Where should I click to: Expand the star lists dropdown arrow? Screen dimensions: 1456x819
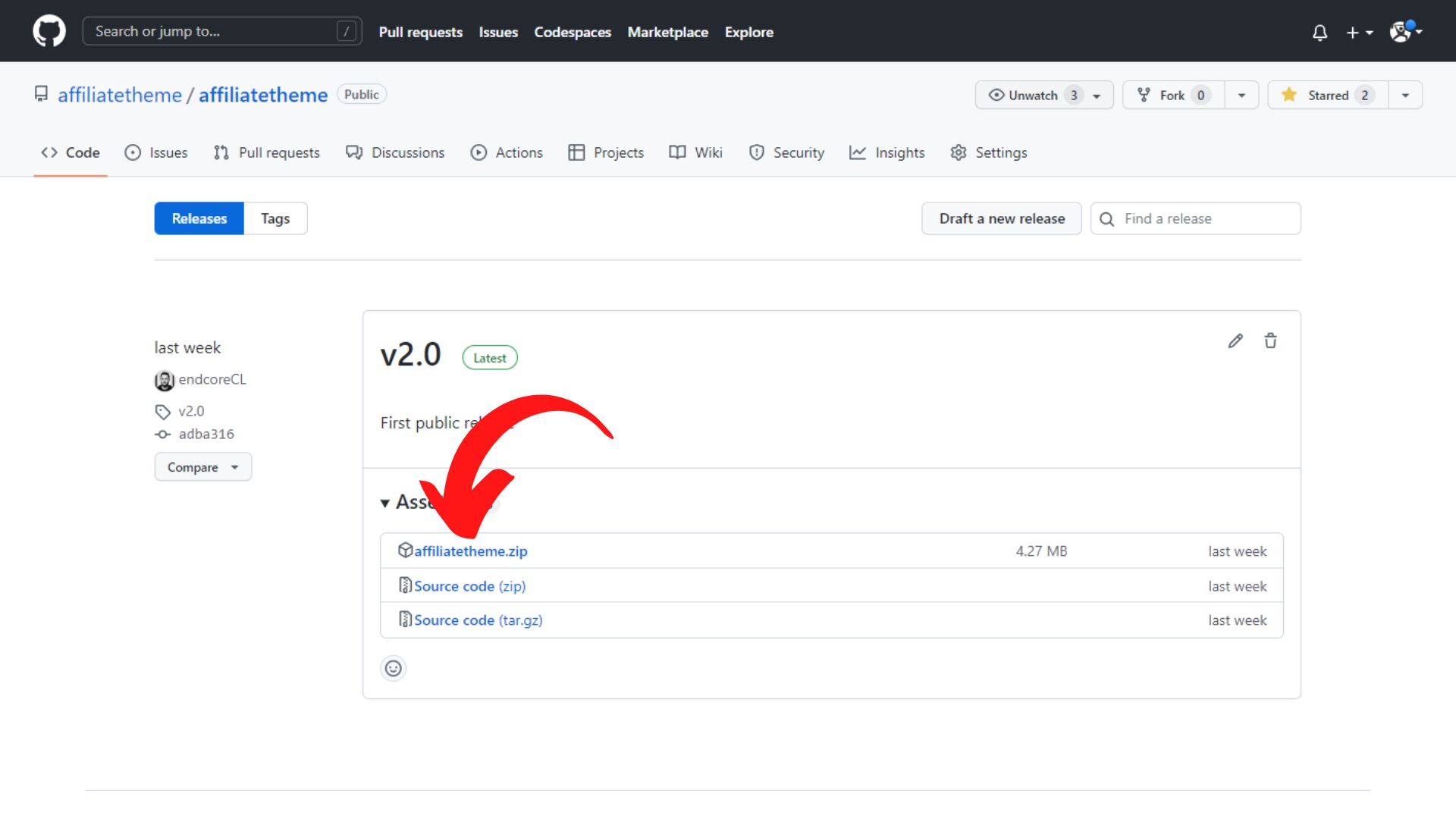click(x=1405, y=95)
